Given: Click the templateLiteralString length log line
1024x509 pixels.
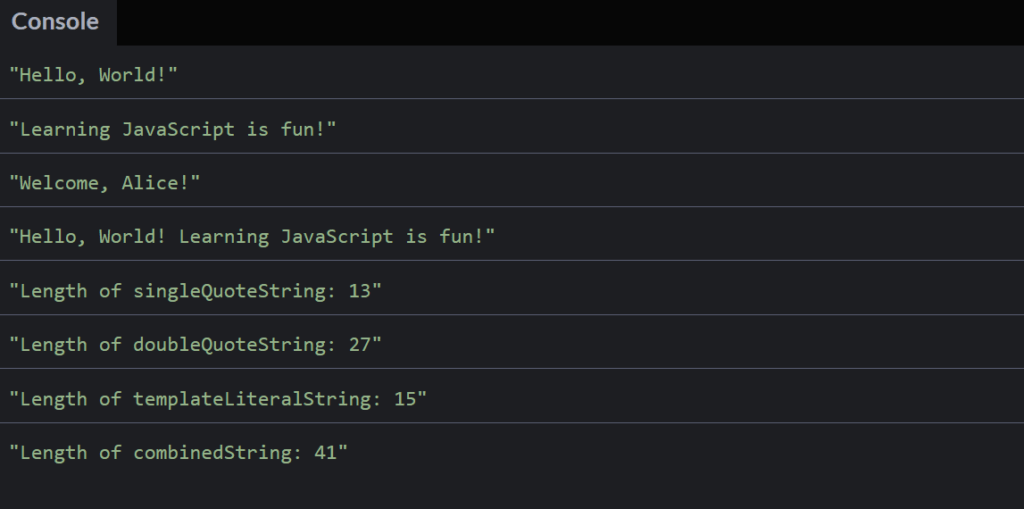Looking at the screenshot, I should pyautogui.click(x=218, y=399).
